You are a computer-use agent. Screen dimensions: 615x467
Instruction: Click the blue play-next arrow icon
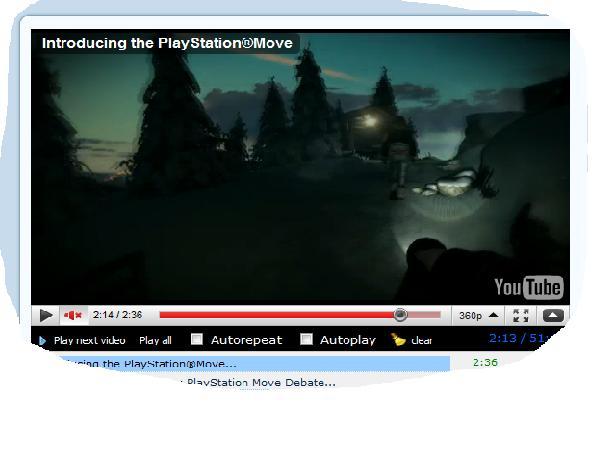pos(42,341)
